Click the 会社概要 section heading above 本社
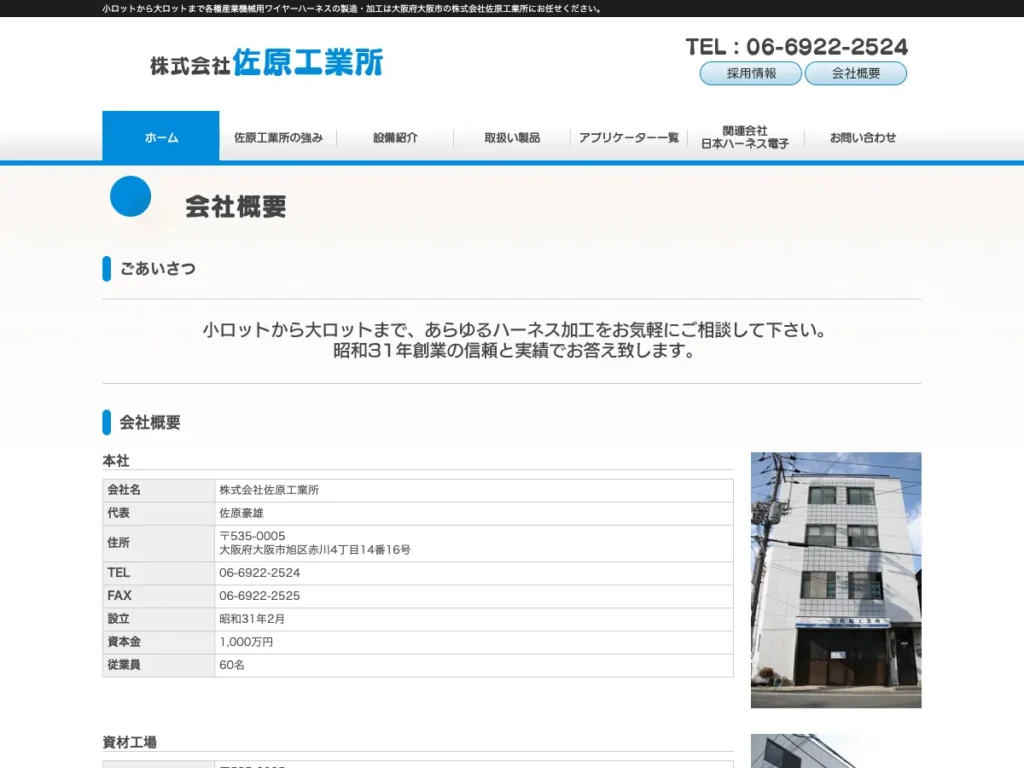The height and width of the screenshot is (768, 1024). pos(150,423)
